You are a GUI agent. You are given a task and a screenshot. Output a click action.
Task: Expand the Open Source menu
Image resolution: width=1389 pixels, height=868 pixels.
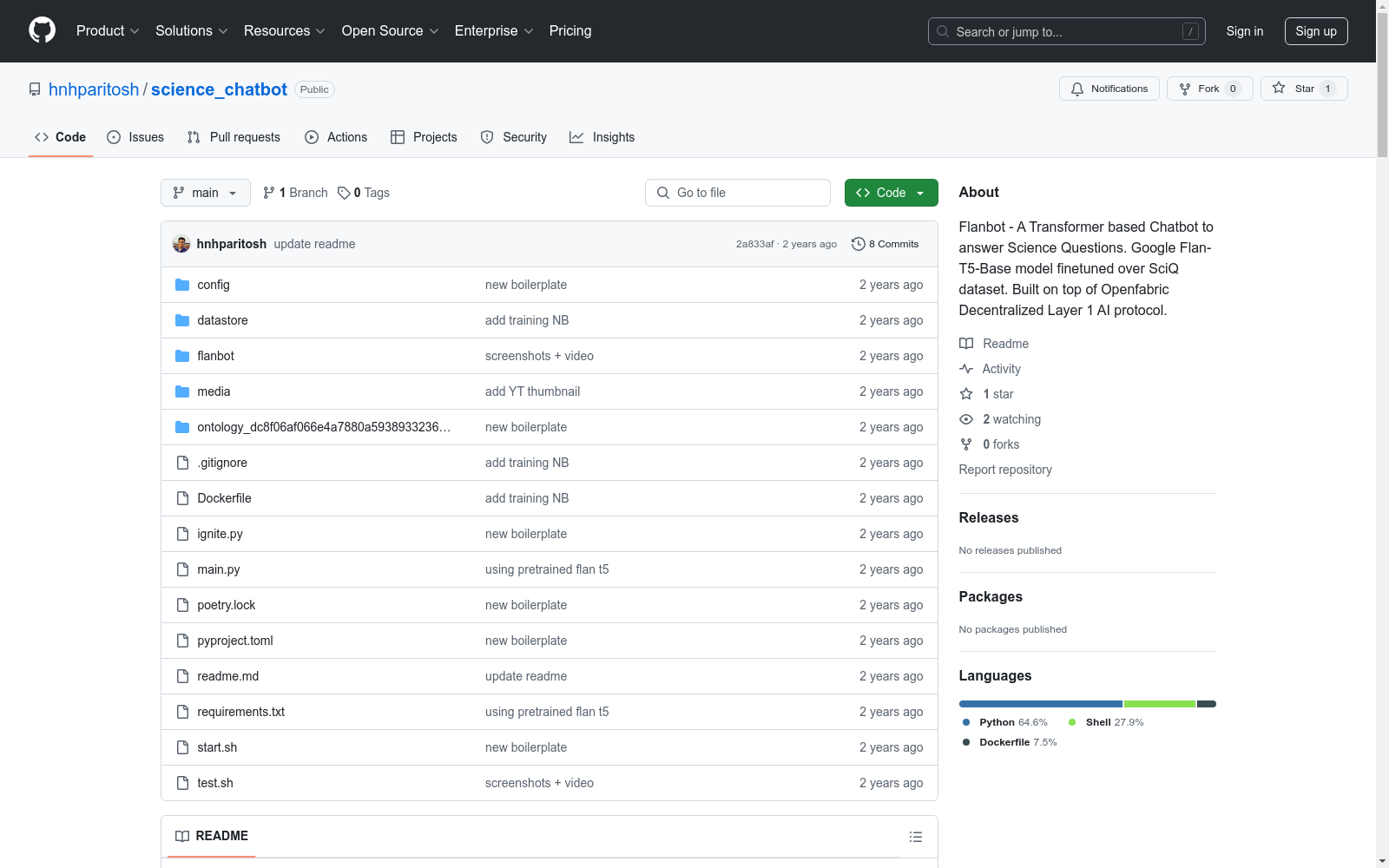point(391,30)
